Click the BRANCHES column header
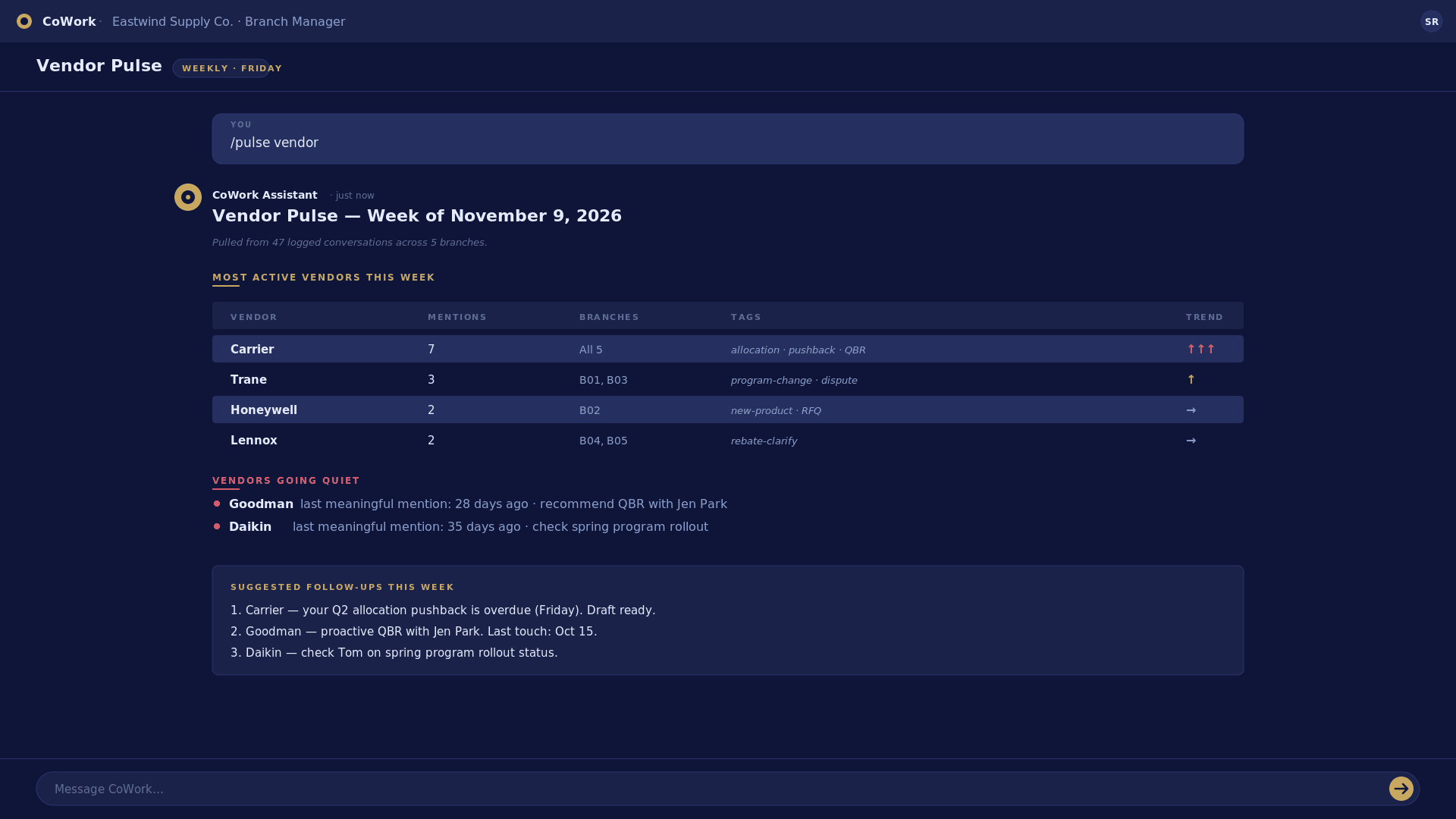Screen dimensions: 1456x819 (610, 317)
